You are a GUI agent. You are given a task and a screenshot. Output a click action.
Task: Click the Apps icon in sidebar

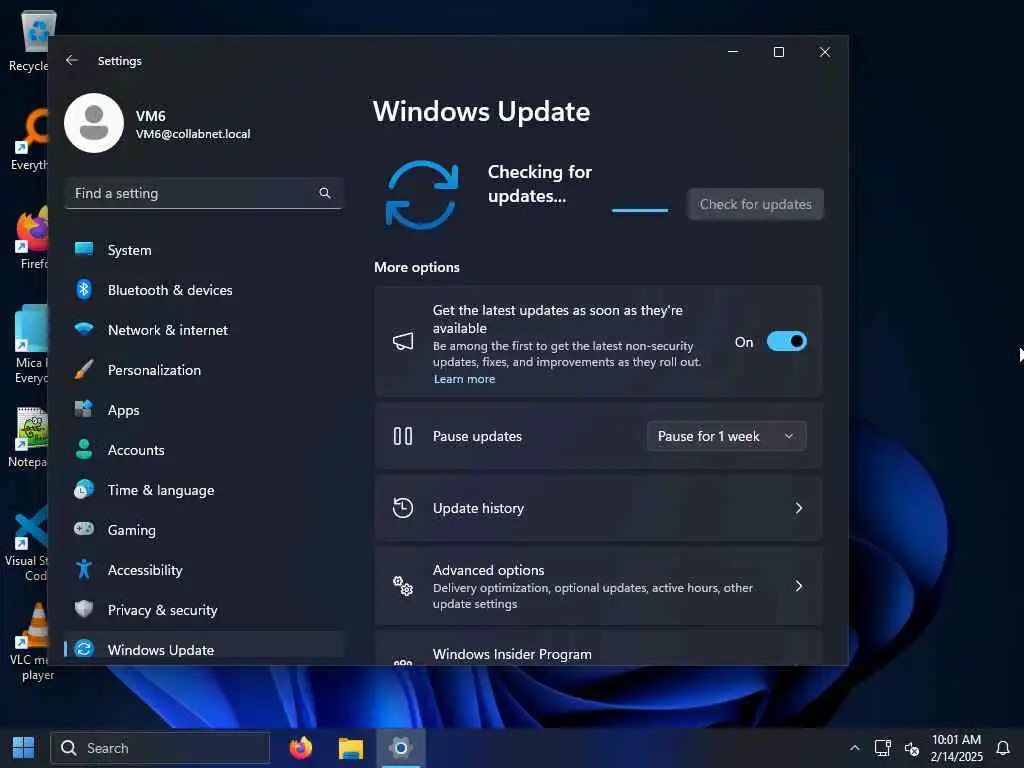(84, 409)
